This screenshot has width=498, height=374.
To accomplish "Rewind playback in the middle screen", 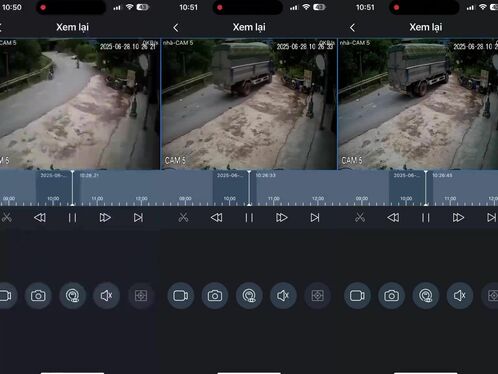I will pyautogui.click(x=217, y=218).
